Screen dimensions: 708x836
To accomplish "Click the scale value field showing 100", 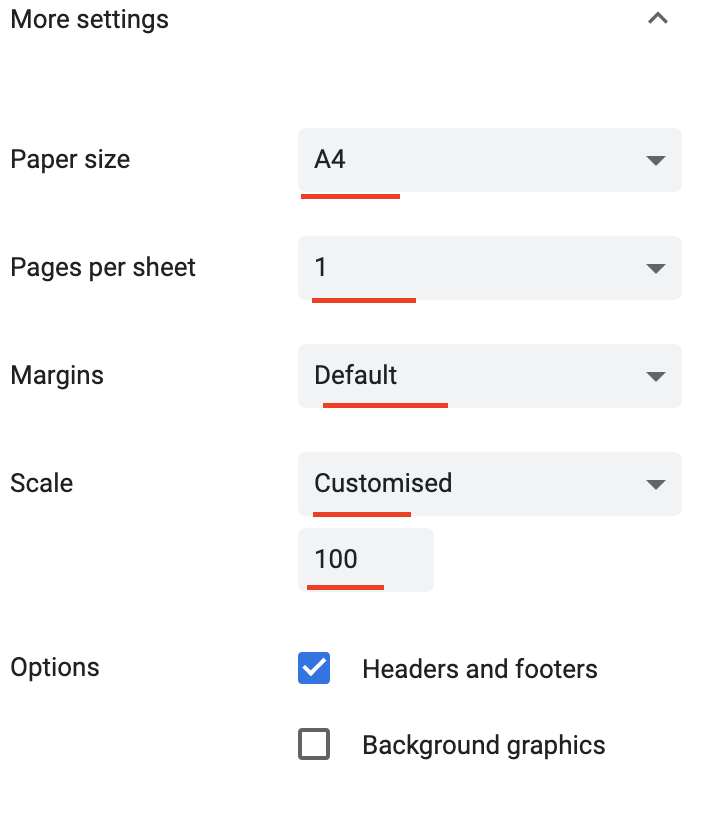I will coord(365,560).
